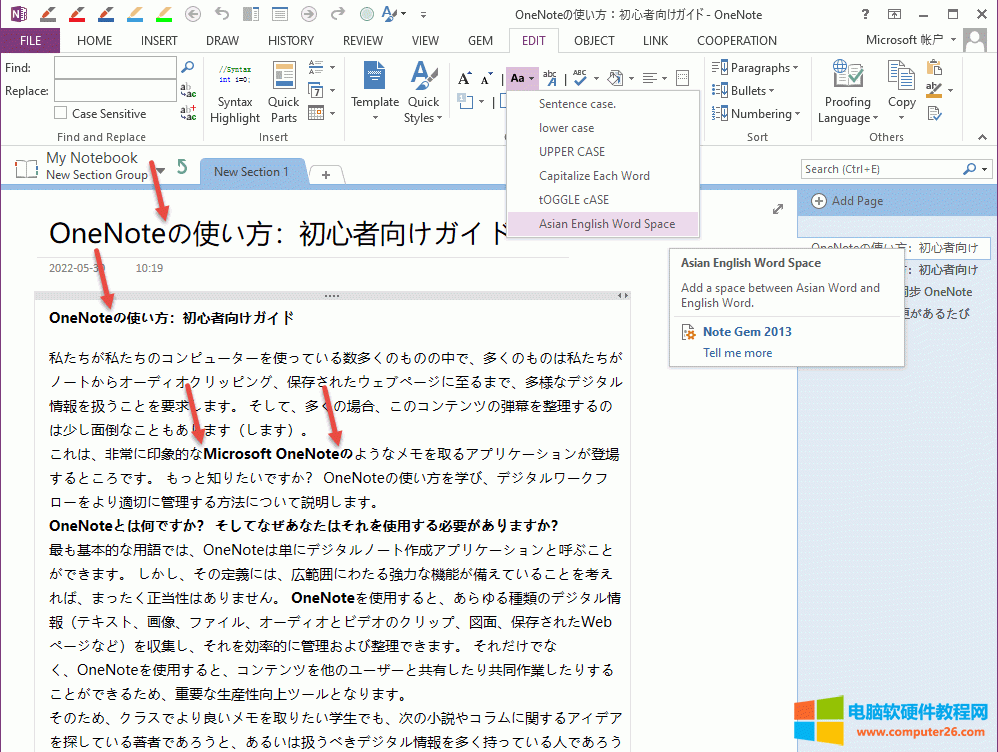Screen dimensions: 998x752
Task: Add new section with plus tab
Action: pyautogui.click(x=325, y=173)
